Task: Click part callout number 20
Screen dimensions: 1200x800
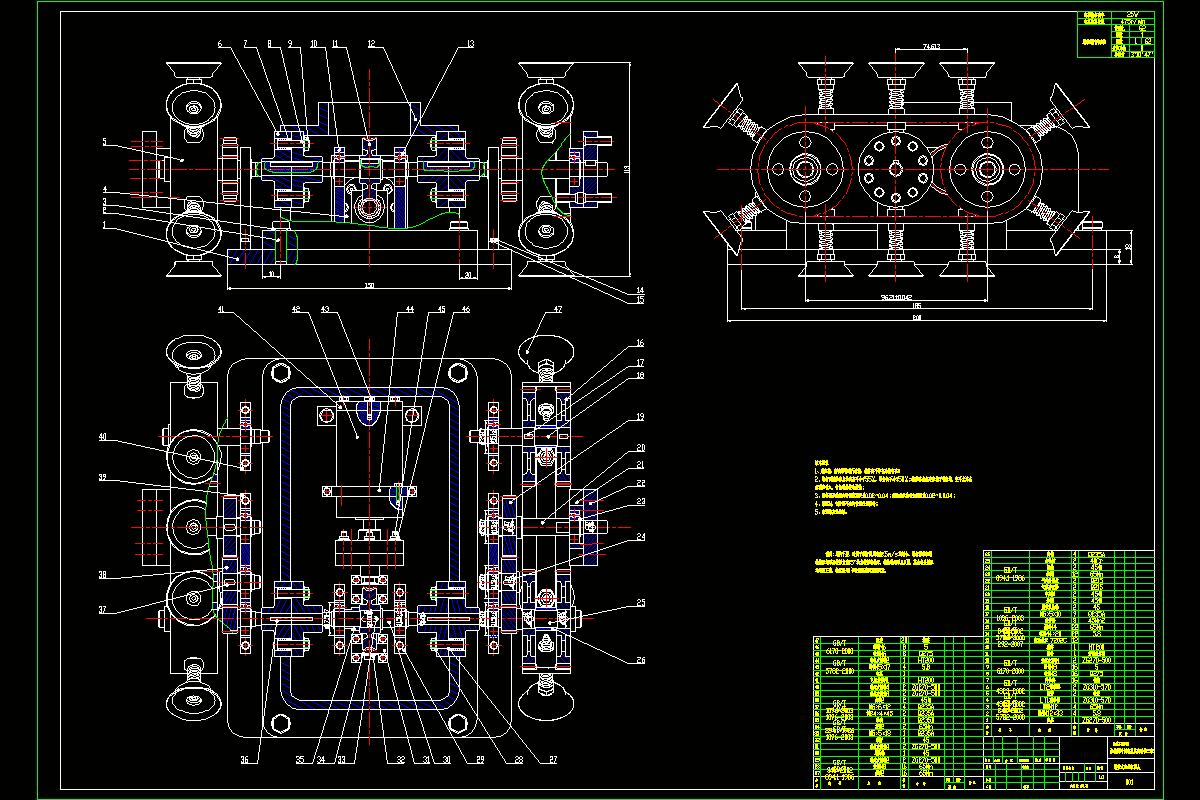Action: 641,447
